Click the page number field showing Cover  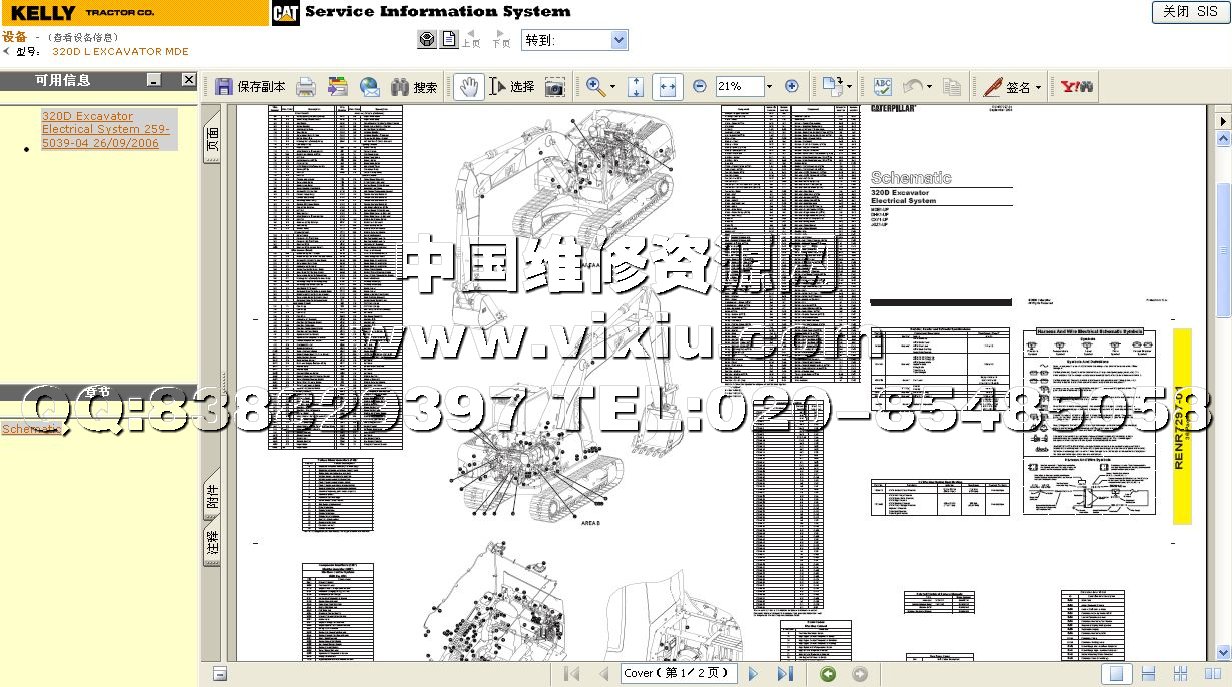(x=679, y=673)
